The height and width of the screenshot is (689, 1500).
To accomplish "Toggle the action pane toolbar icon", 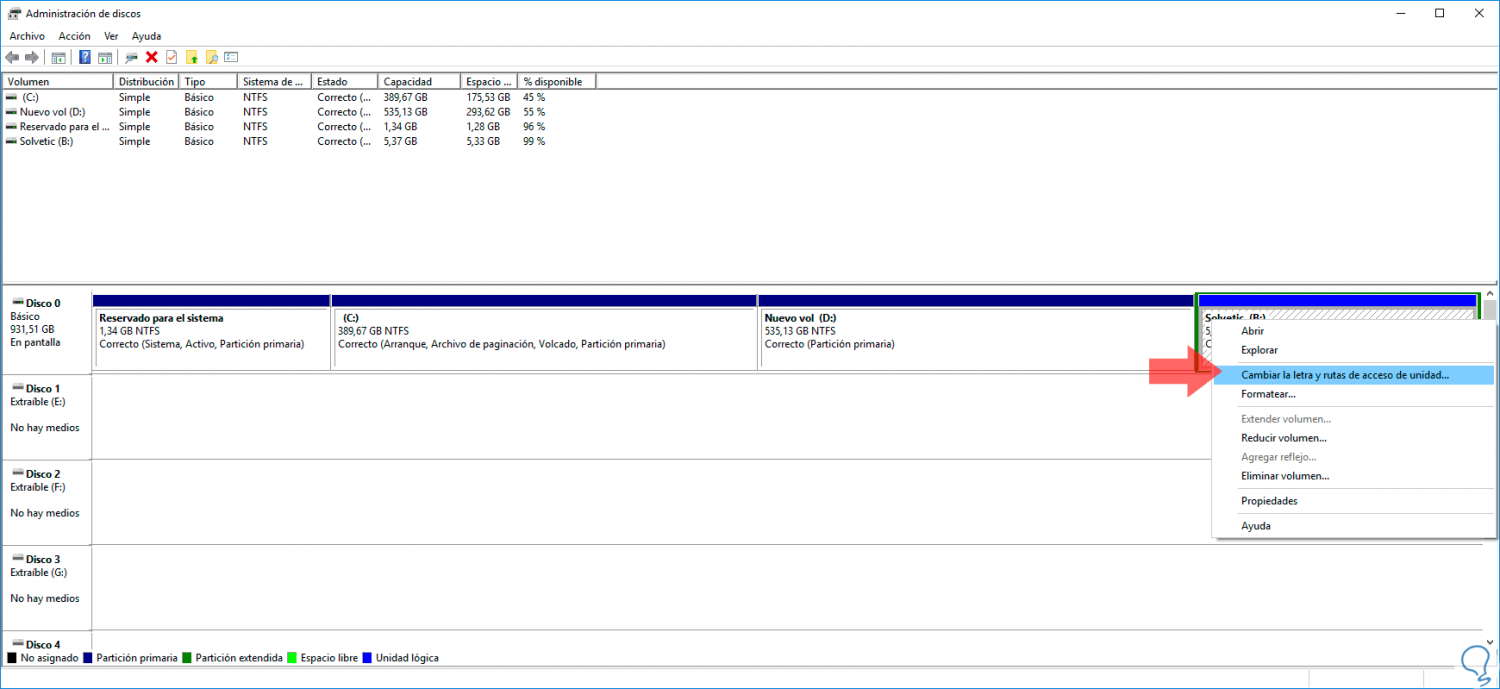I will 104,57.
